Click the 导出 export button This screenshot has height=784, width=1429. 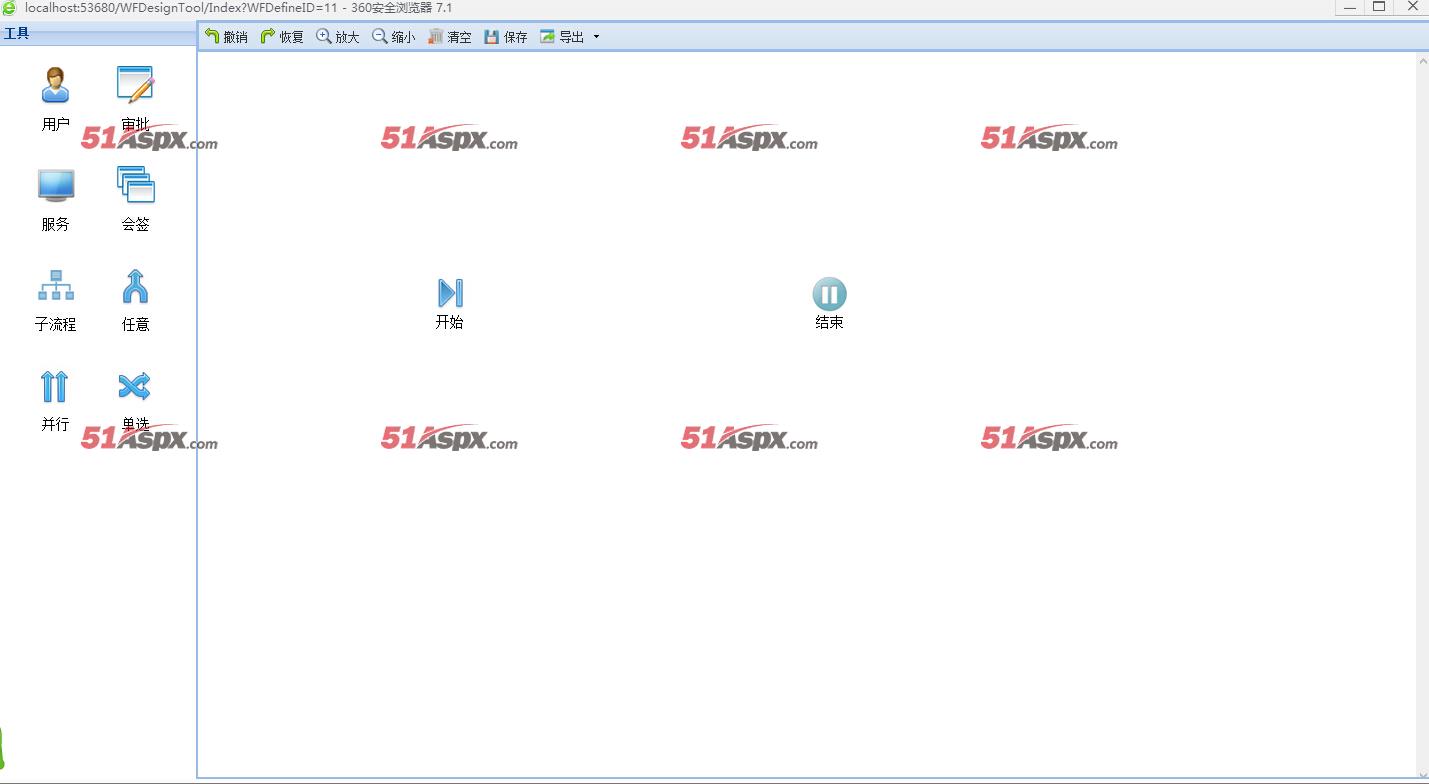pyautogui.click(x=562, y=37)
